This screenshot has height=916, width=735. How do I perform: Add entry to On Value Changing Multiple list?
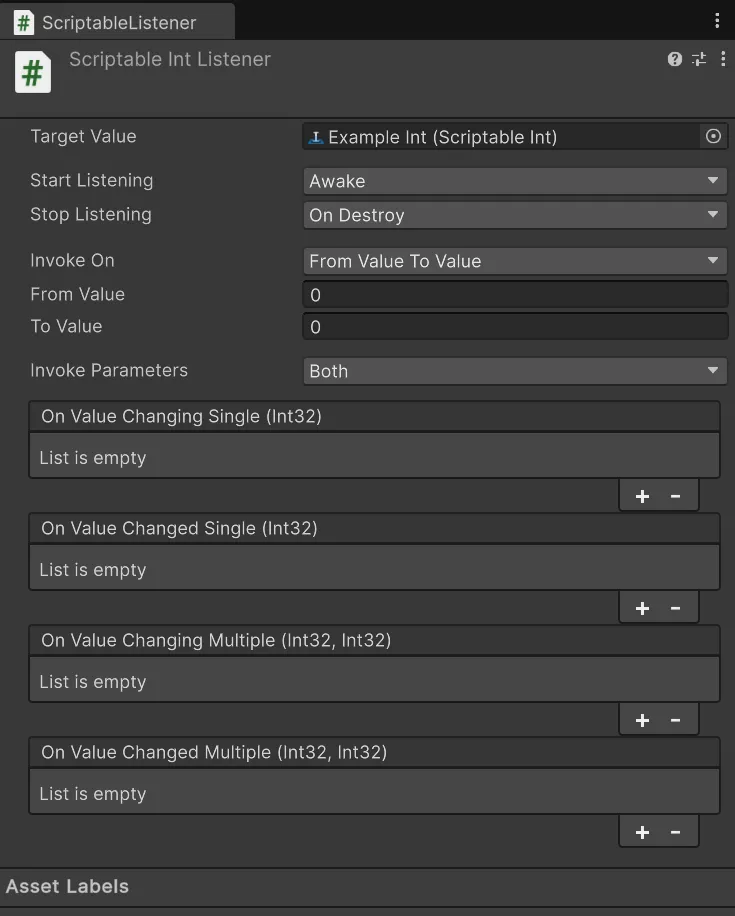[x=642, y=720]
